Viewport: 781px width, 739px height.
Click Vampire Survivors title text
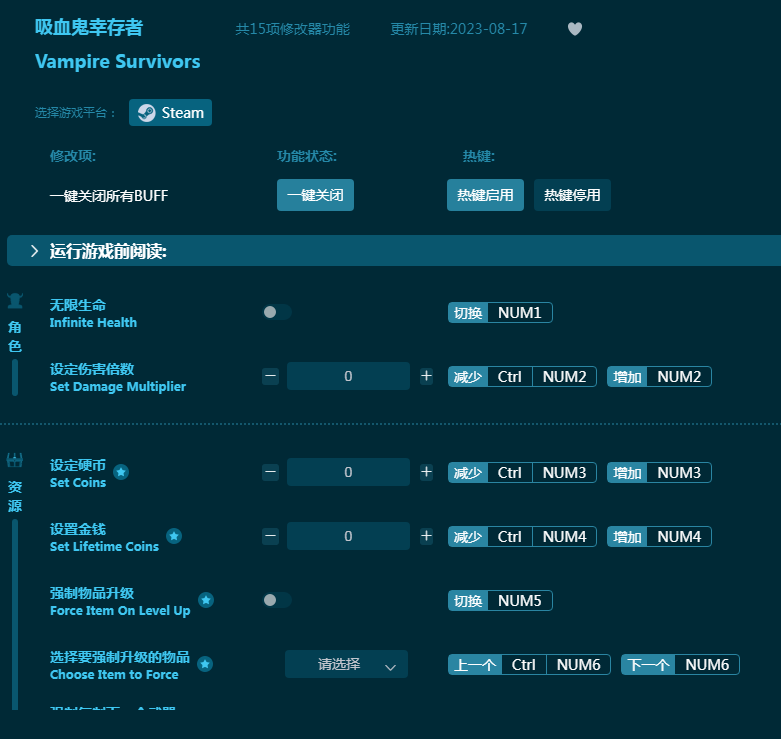click(118, 62)
